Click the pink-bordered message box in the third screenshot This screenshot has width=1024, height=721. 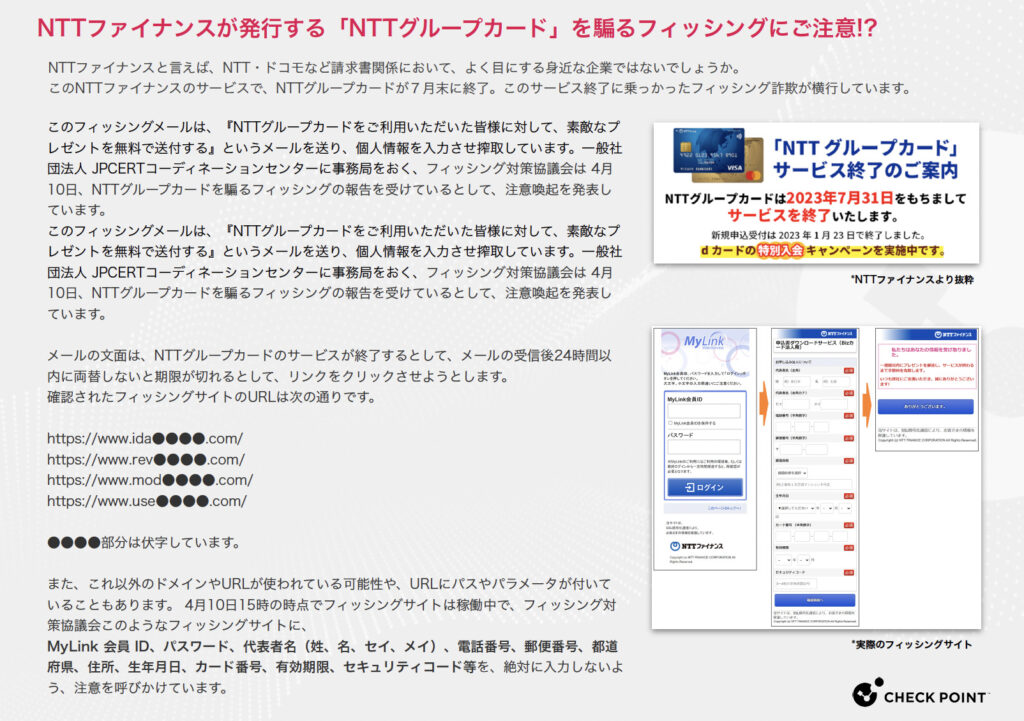click(x=927, y=367)
